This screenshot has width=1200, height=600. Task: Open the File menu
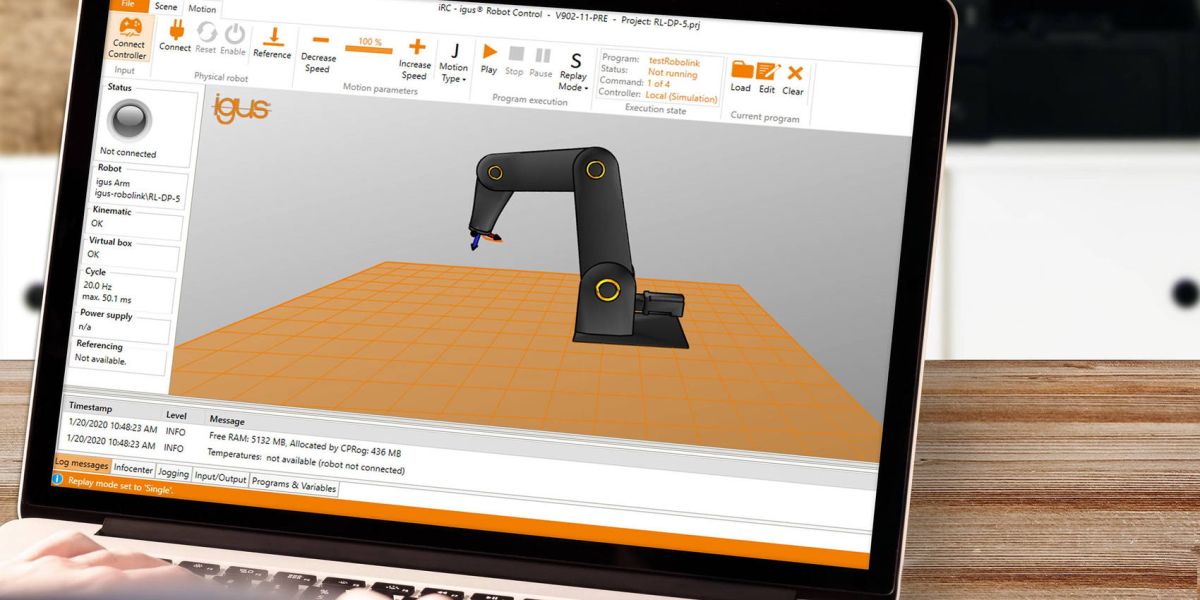pos(129,3)
